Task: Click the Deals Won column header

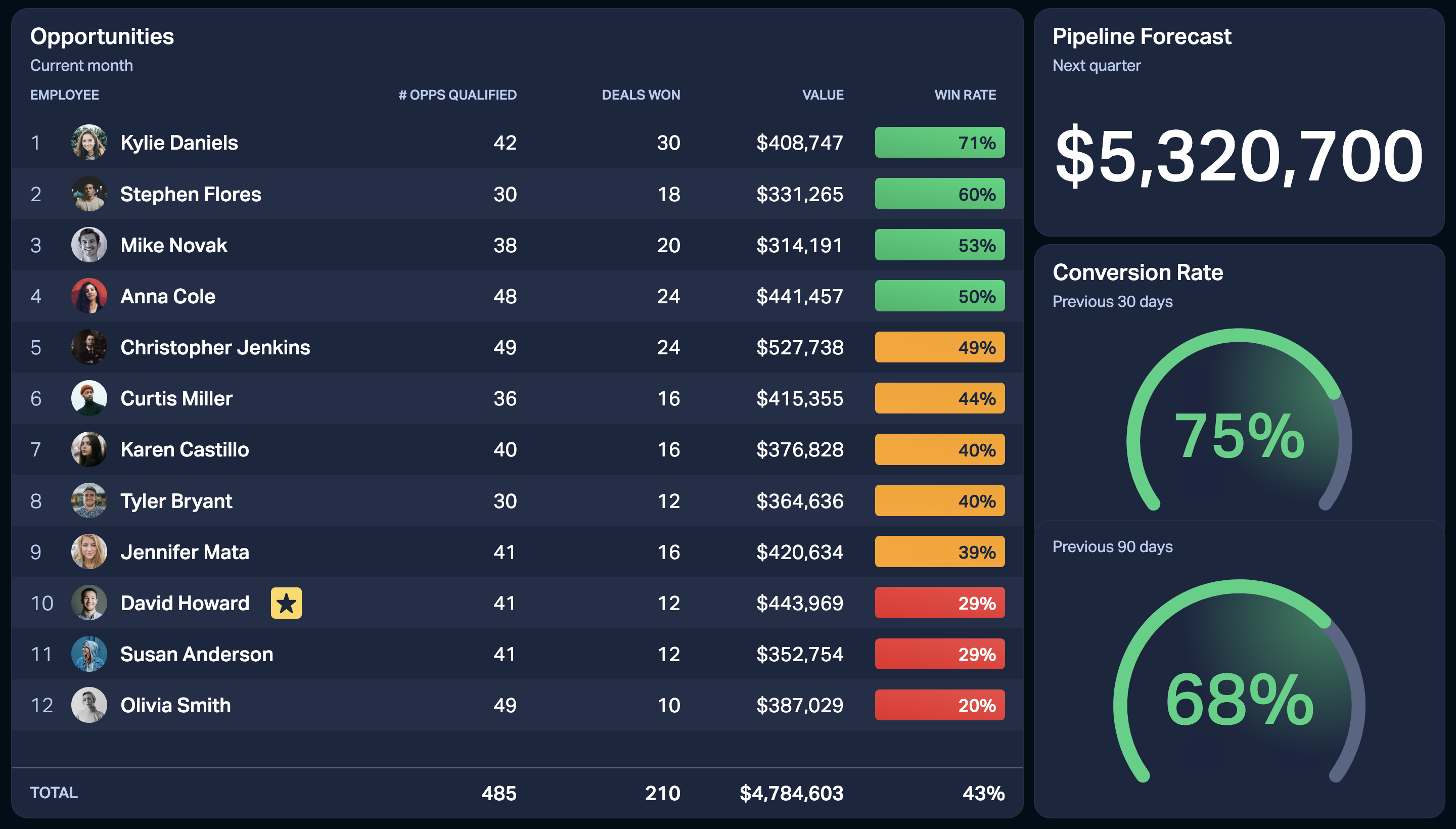Action: pos(641,95)
